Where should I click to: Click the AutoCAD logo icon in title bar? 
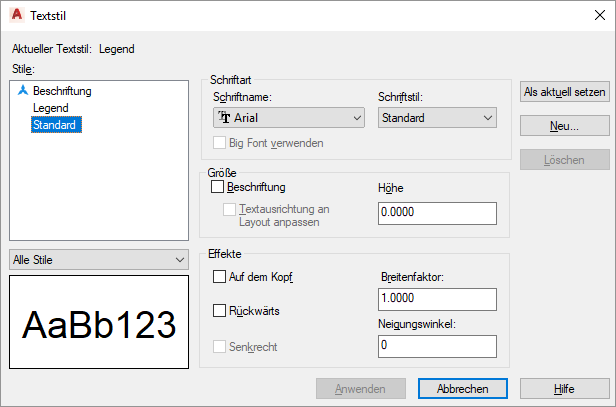coord(16,15)
